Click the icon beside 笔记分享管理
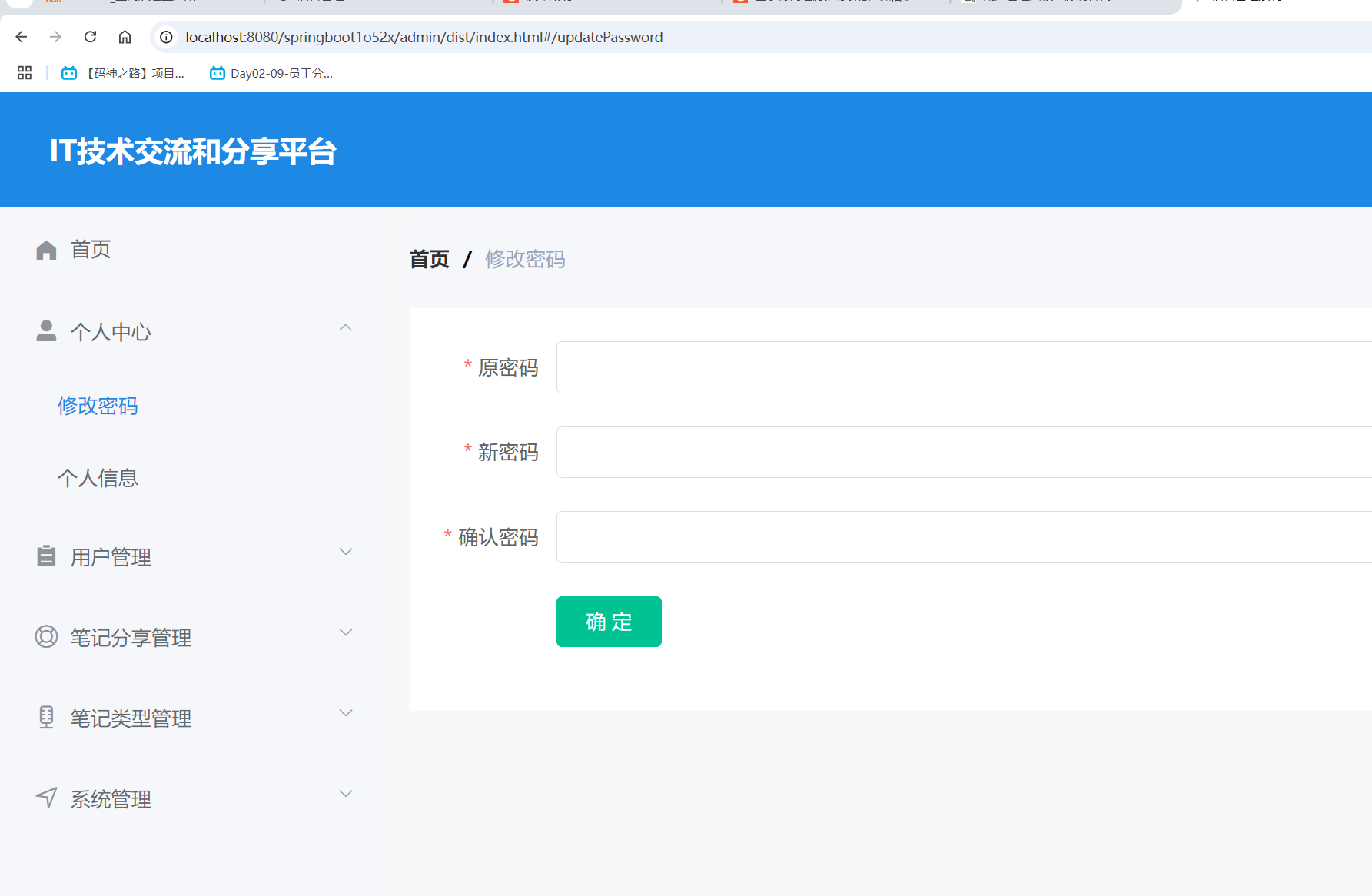The height and width of the screenshot is (896, 1372). [x=46, y=636]
